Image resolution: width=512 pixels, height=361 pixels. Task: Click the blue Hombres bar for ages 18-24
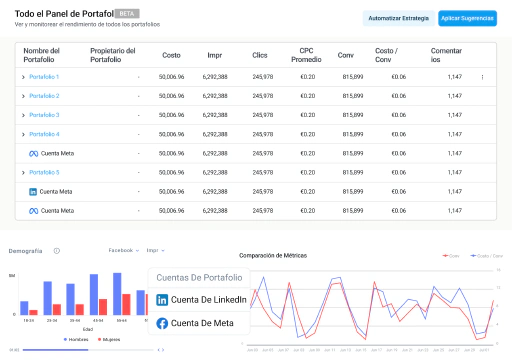[x=24, y=308]
